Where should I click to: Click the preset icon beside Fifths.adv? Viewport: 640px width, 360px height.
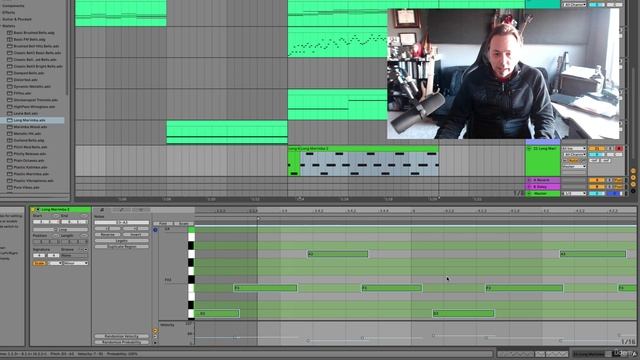point(10,93)
